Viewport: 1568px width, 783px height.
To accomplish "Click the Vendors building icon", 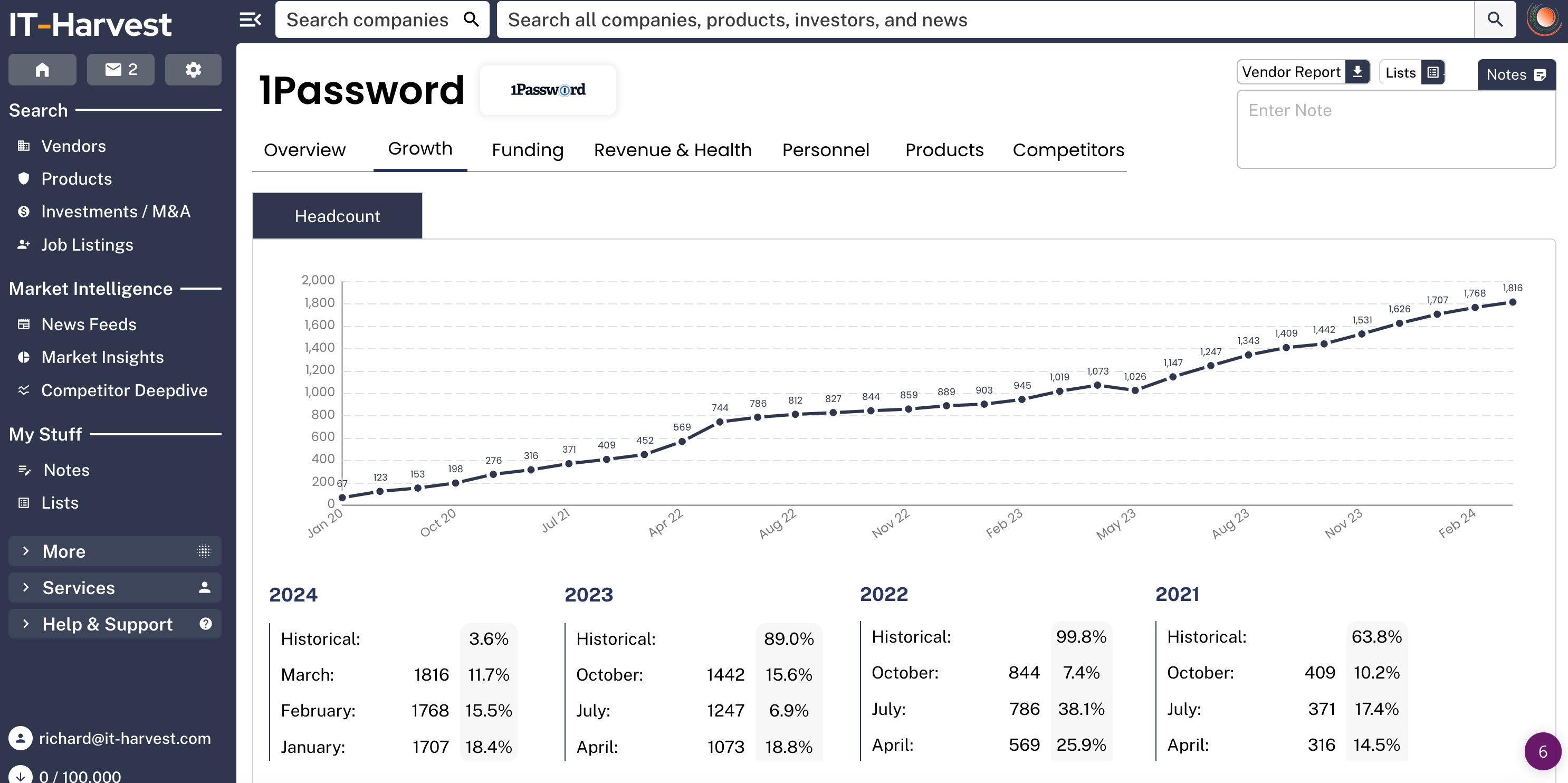I will coord(24,146).
